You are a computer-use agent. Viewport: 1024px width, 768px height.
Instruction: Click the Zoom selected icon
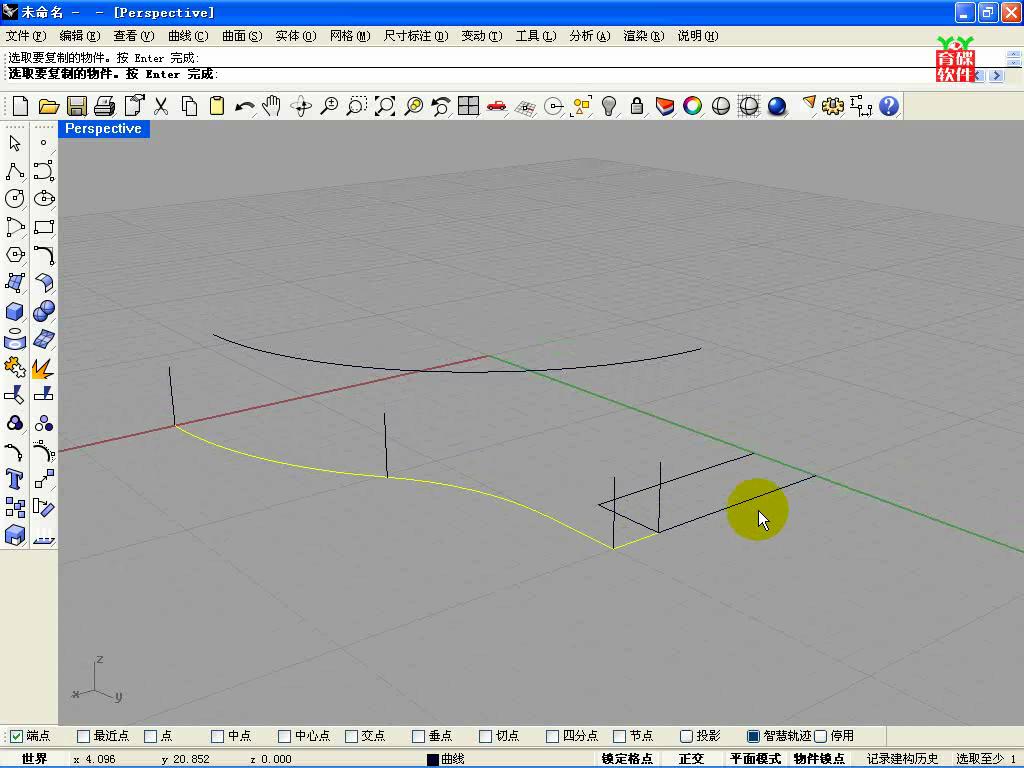click(413, 106)
